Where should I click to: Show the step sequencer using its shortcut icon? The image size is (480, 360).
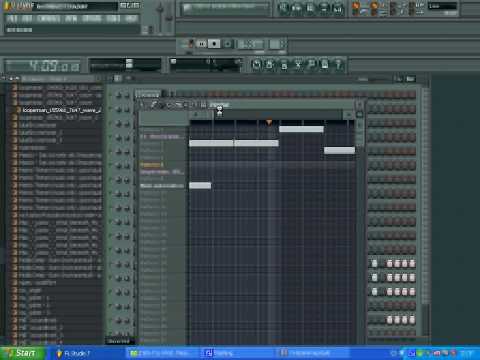(296, 8)
